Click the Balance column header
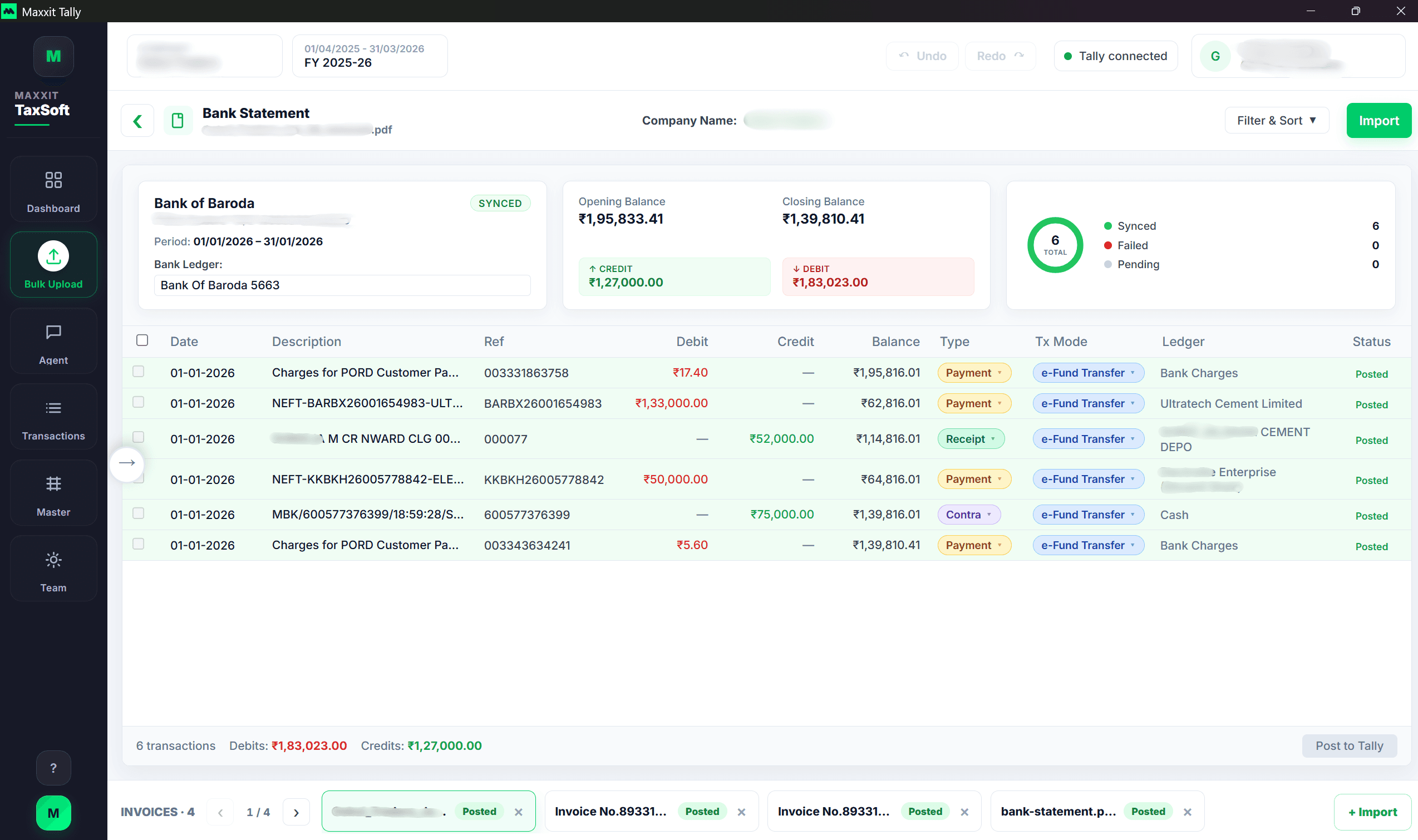Image resolution: width=1418 pixels, height=840 pixels. point(895,342)
